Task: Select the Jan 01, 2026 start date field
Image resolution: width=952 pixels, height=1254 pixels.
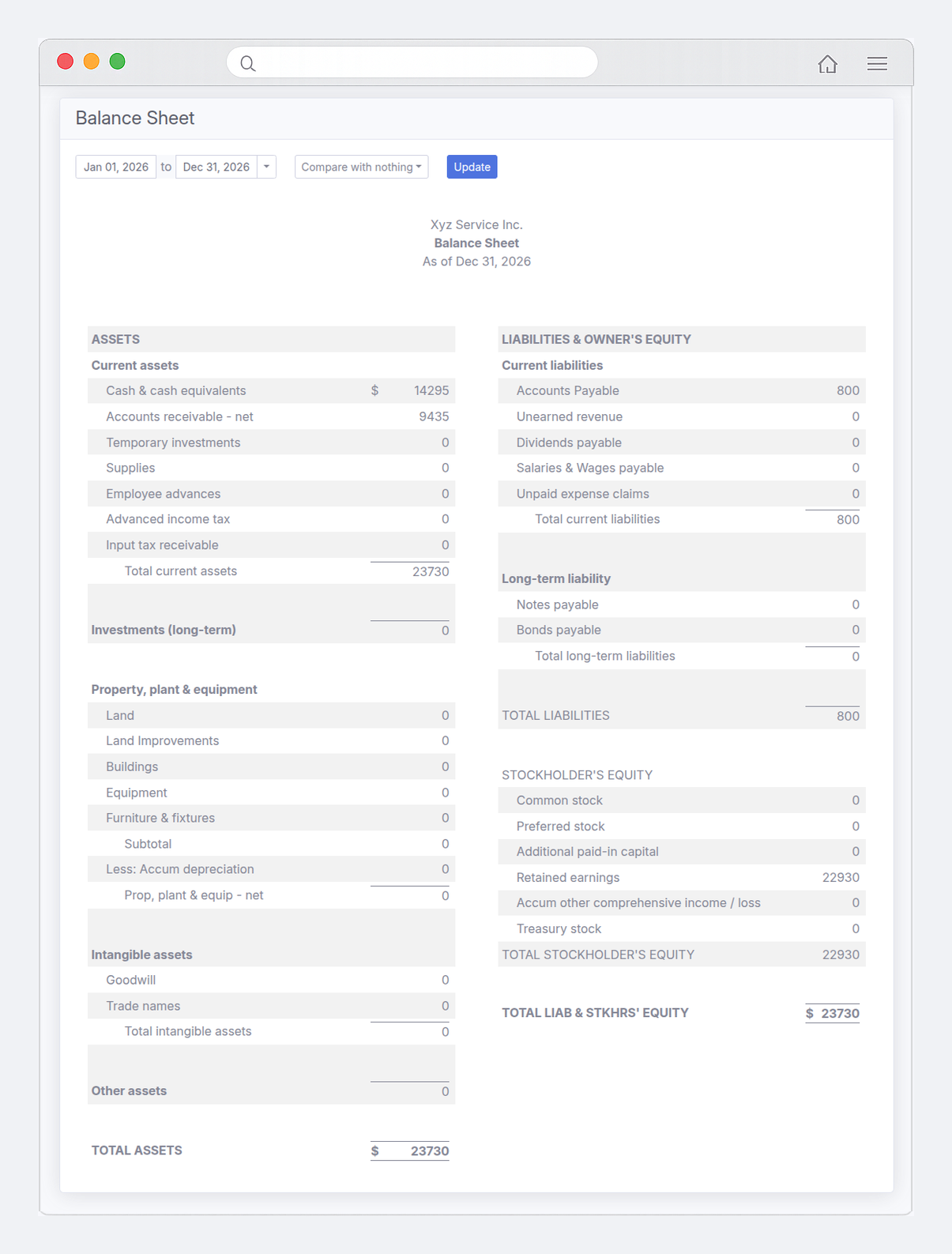Action: [x=116, y=167]
